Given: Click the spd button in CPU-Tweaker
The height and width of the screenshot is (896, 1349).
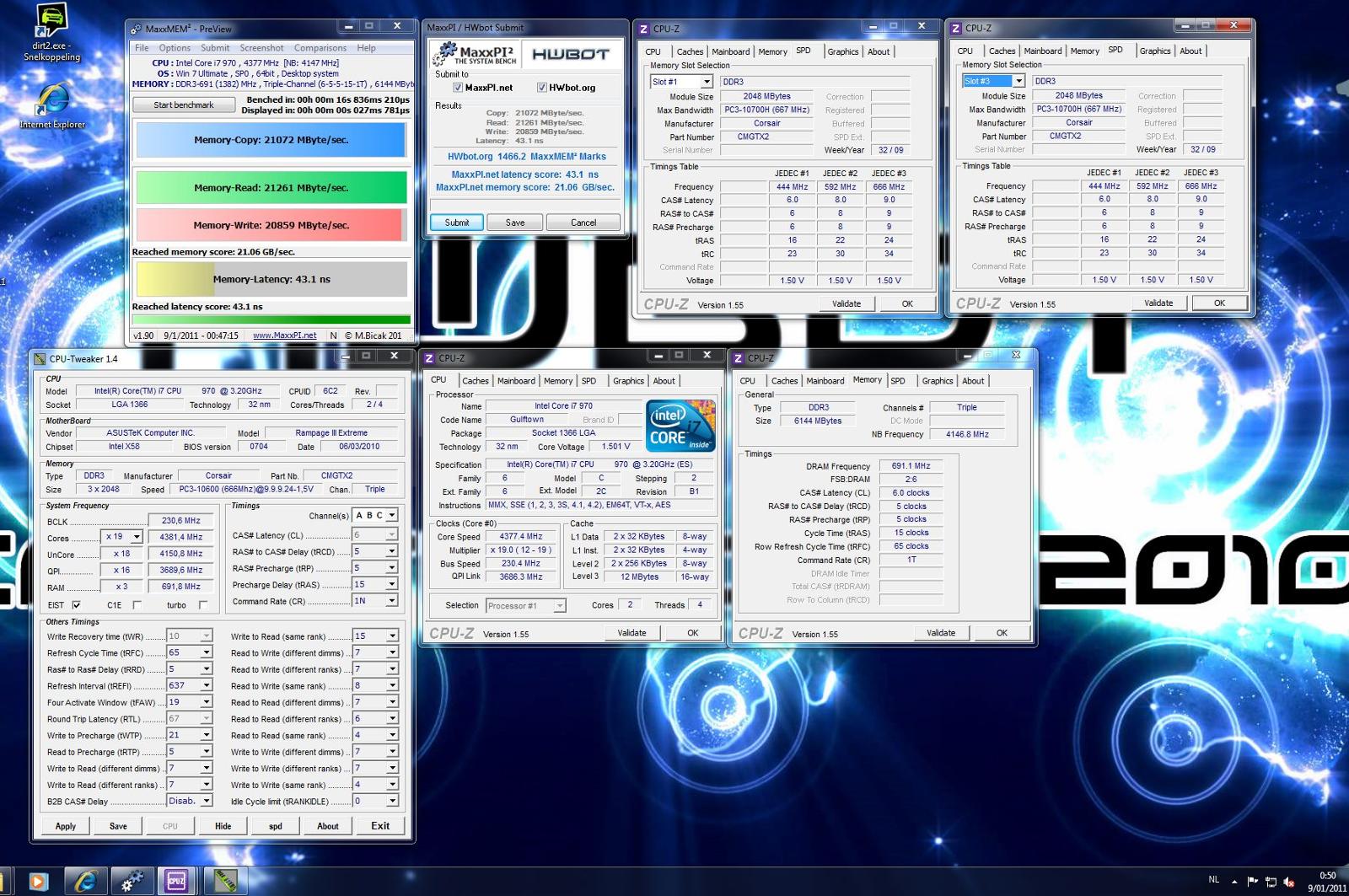Looking at the screenshot, I should click(x=276, y=826).
